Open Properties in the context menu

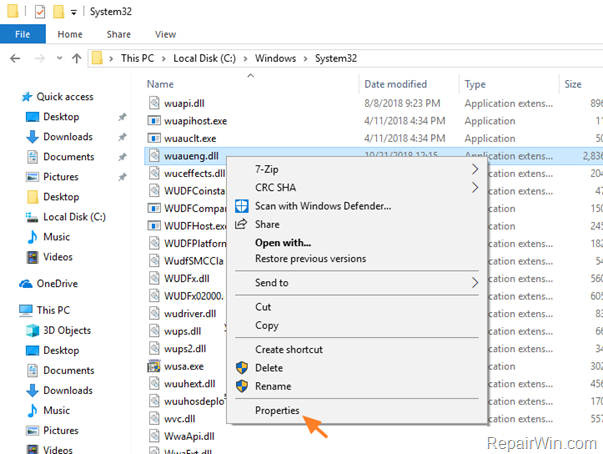click(x=277, y=411)
